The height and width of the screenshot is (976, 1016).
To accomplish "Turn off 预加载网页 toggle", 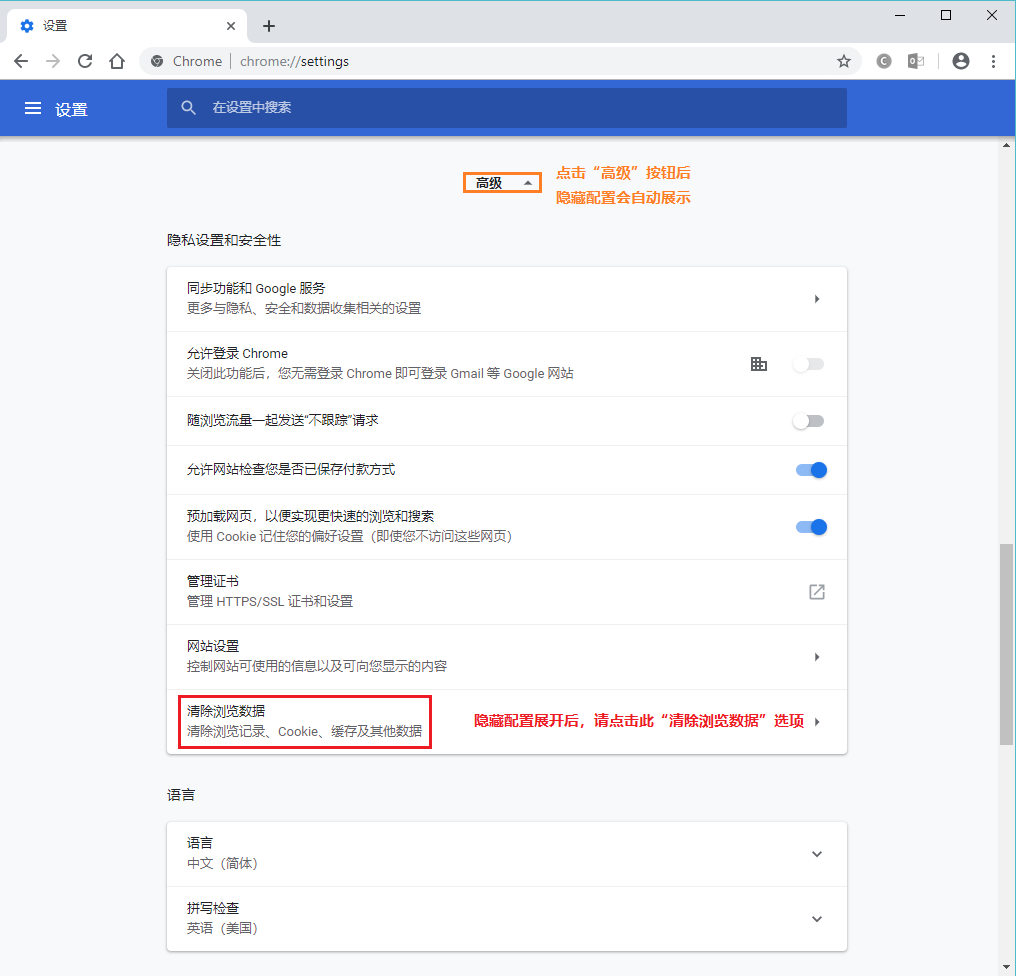I will tap(811, 527).
